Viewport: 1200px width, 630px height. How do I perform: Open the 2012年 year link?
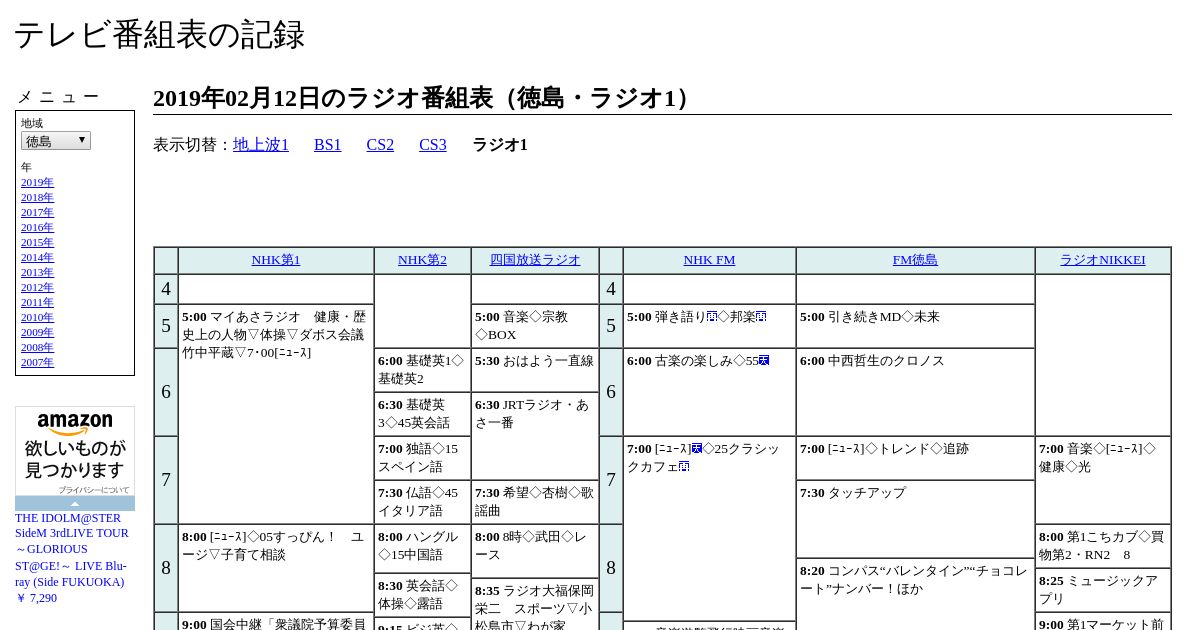(x=37, y=287)
